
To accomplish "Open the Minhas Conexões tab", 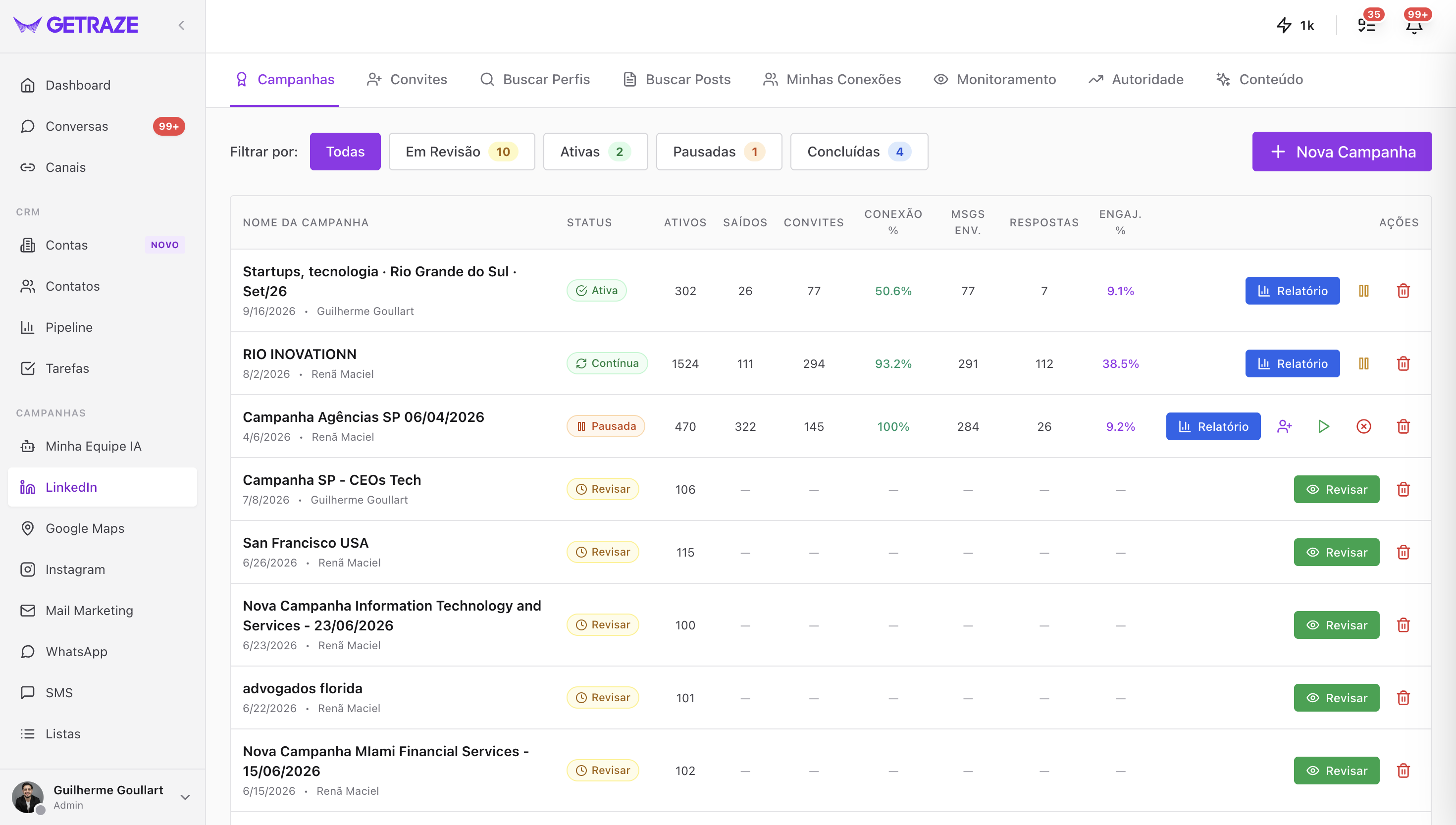I will 832,79.
